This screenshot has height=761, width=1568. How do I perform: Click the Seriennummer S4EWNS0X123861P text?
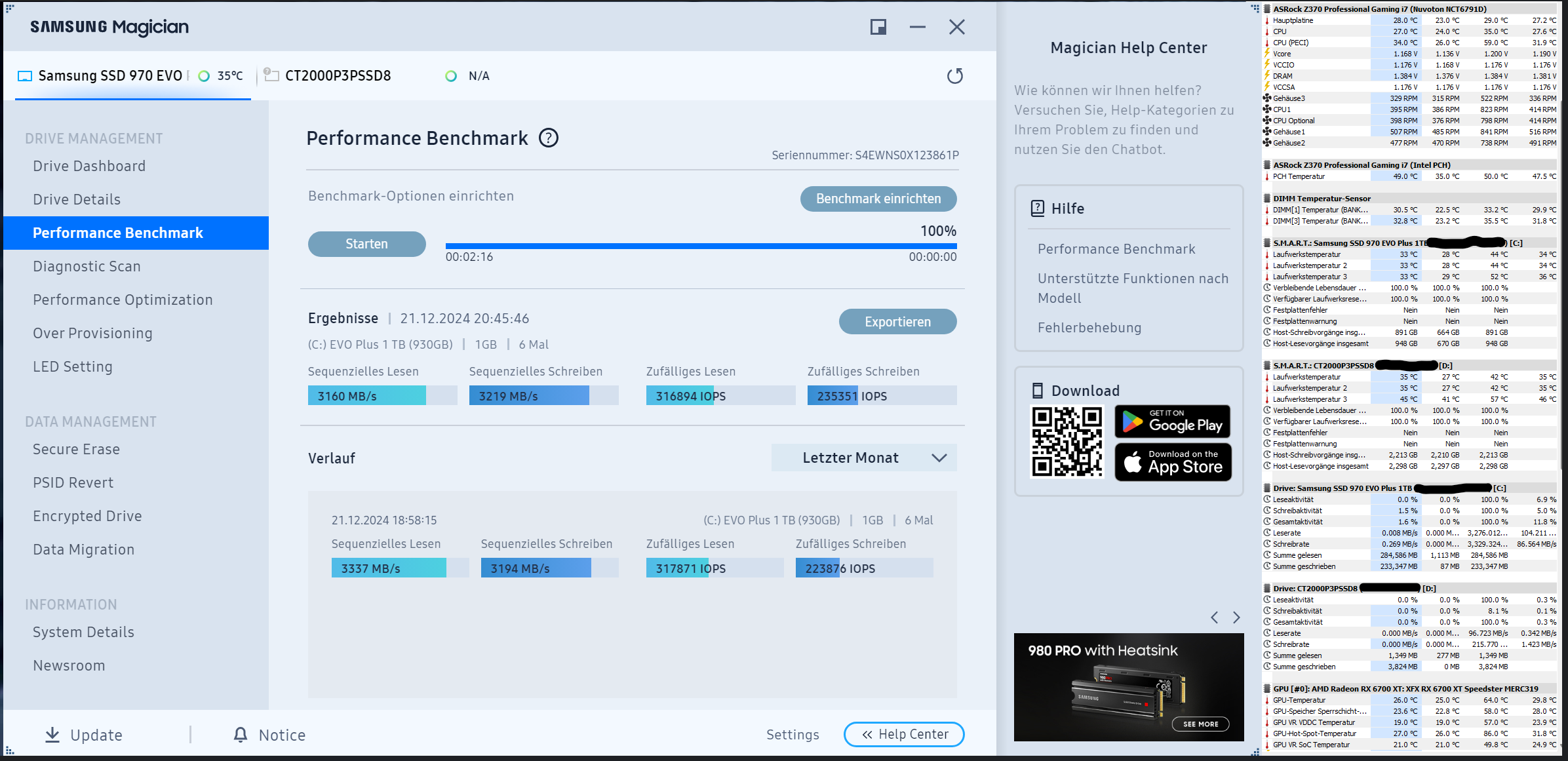tap(865, 155)
